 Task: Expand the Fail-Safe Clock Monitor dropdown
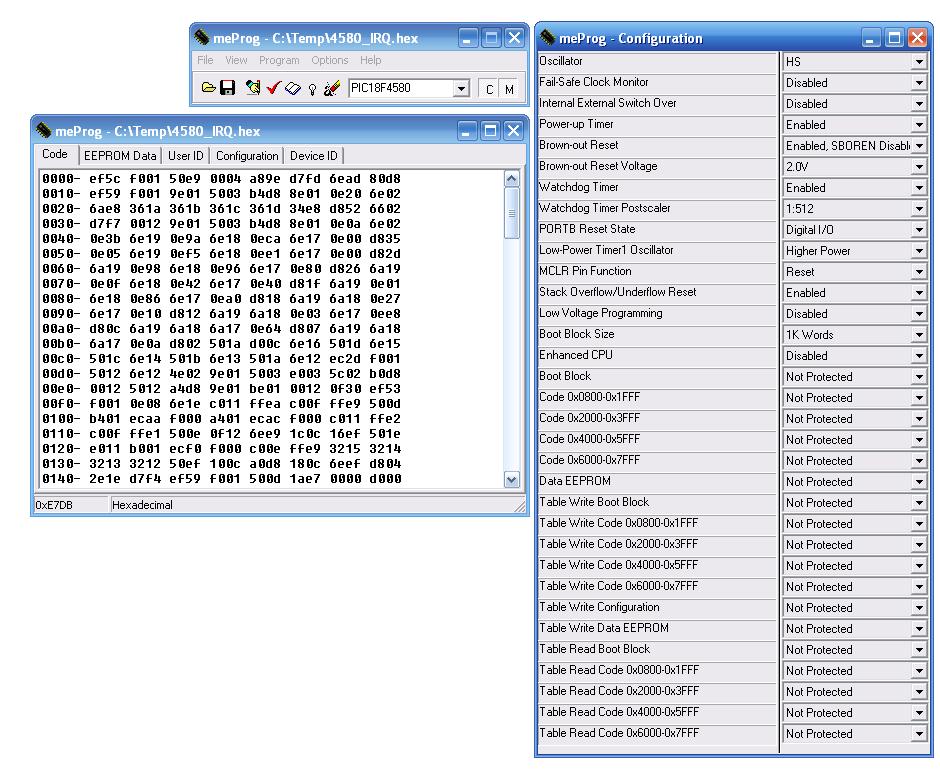click(919, 83)
